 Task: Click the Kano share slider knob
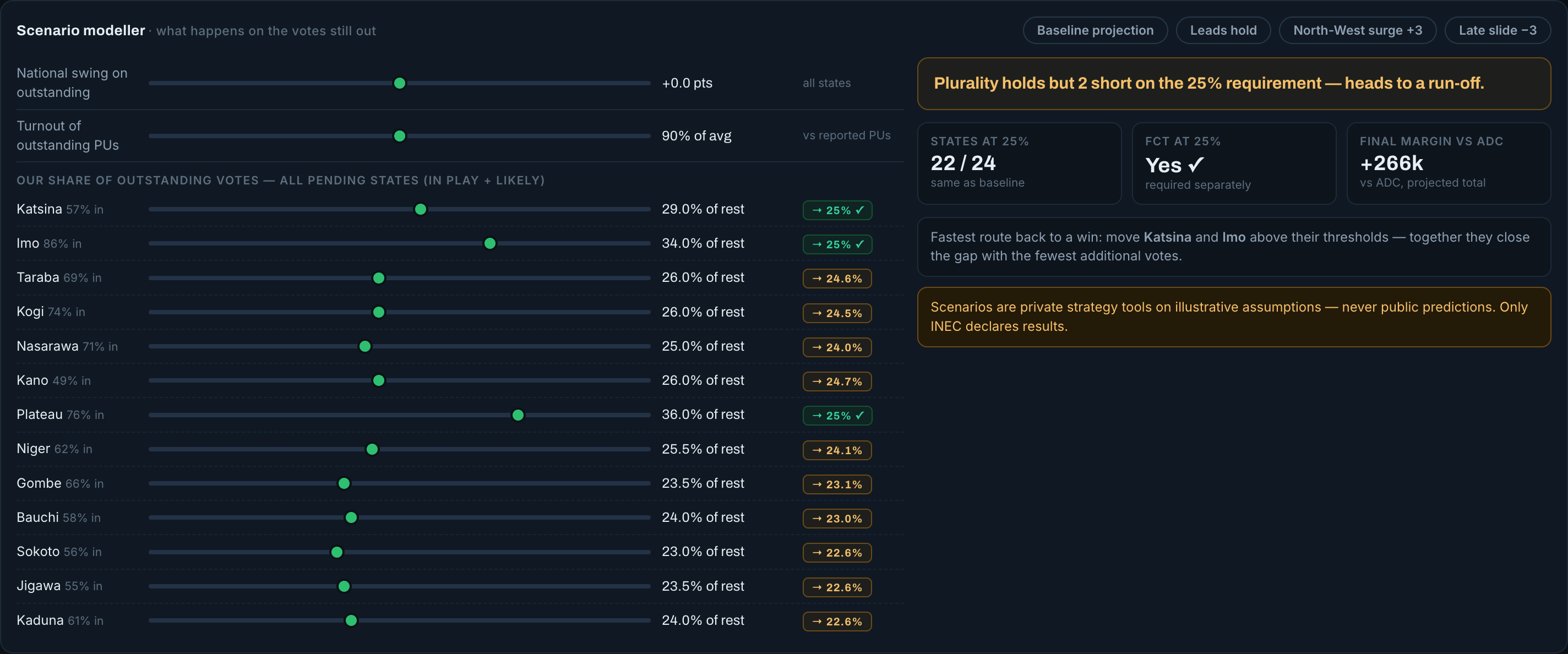(x=379, y=381)
